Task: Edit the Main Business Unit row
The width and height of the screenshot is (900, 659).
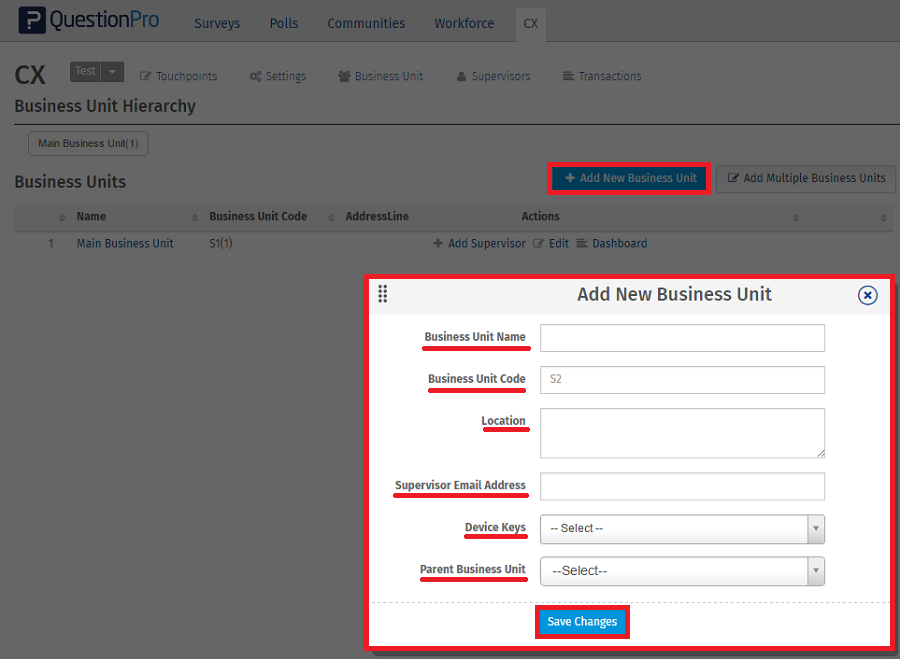Action: (x=551, y=243)
